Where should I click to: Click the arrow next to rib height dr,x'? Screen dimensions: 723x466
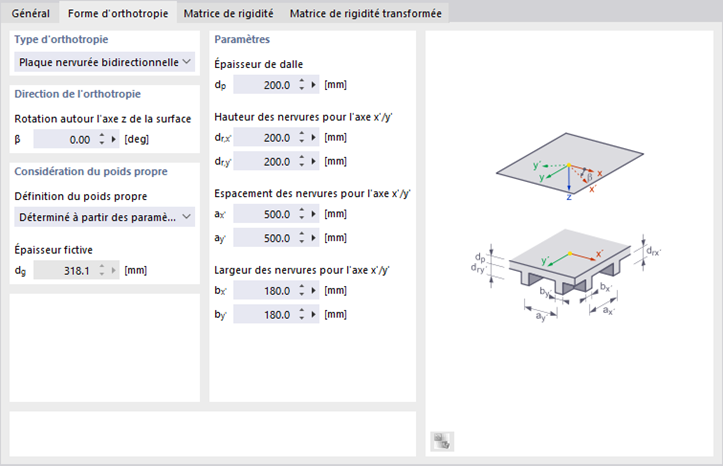(314, 138)
